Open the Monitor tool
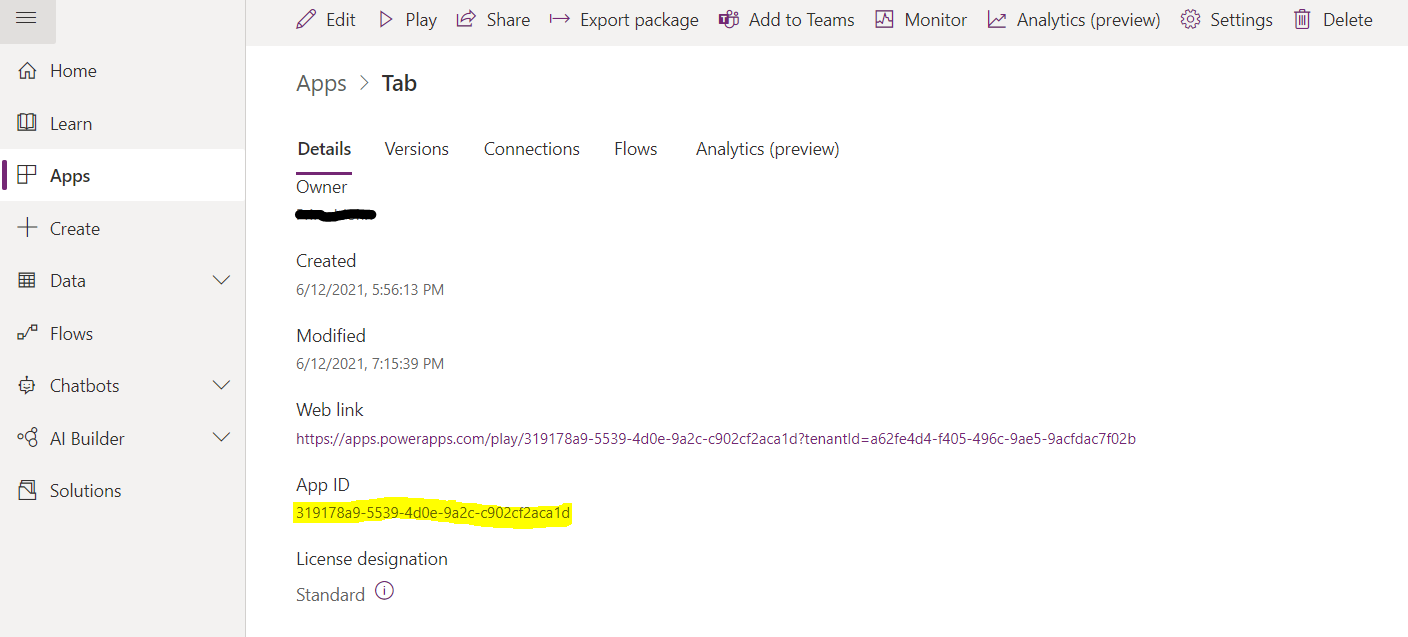This screenshot has width=1408, height=637. coord(884,19)
